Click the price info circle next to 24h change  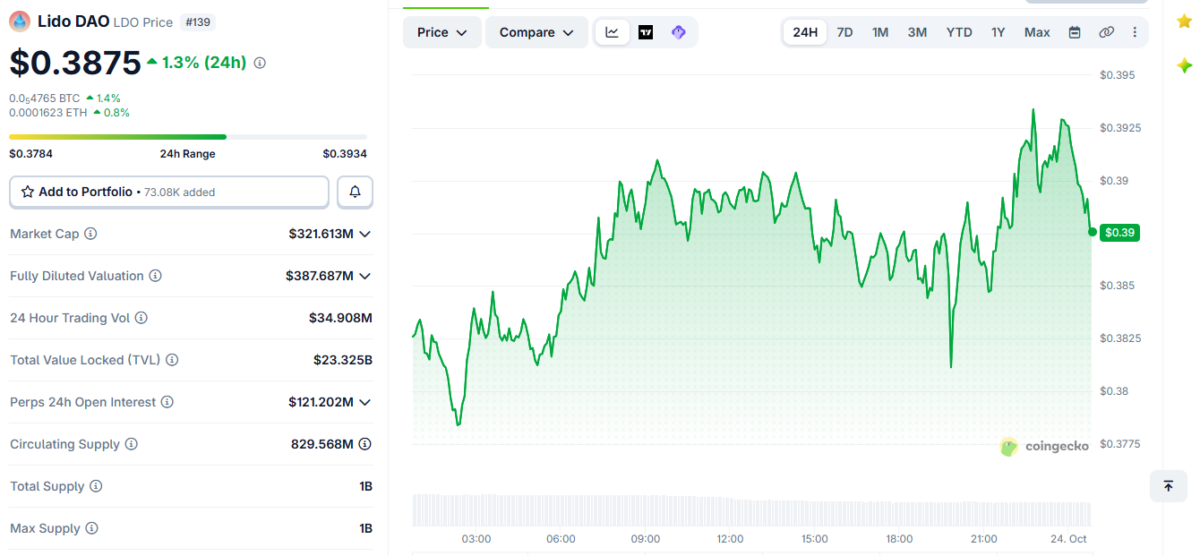(x=260, y=63)
